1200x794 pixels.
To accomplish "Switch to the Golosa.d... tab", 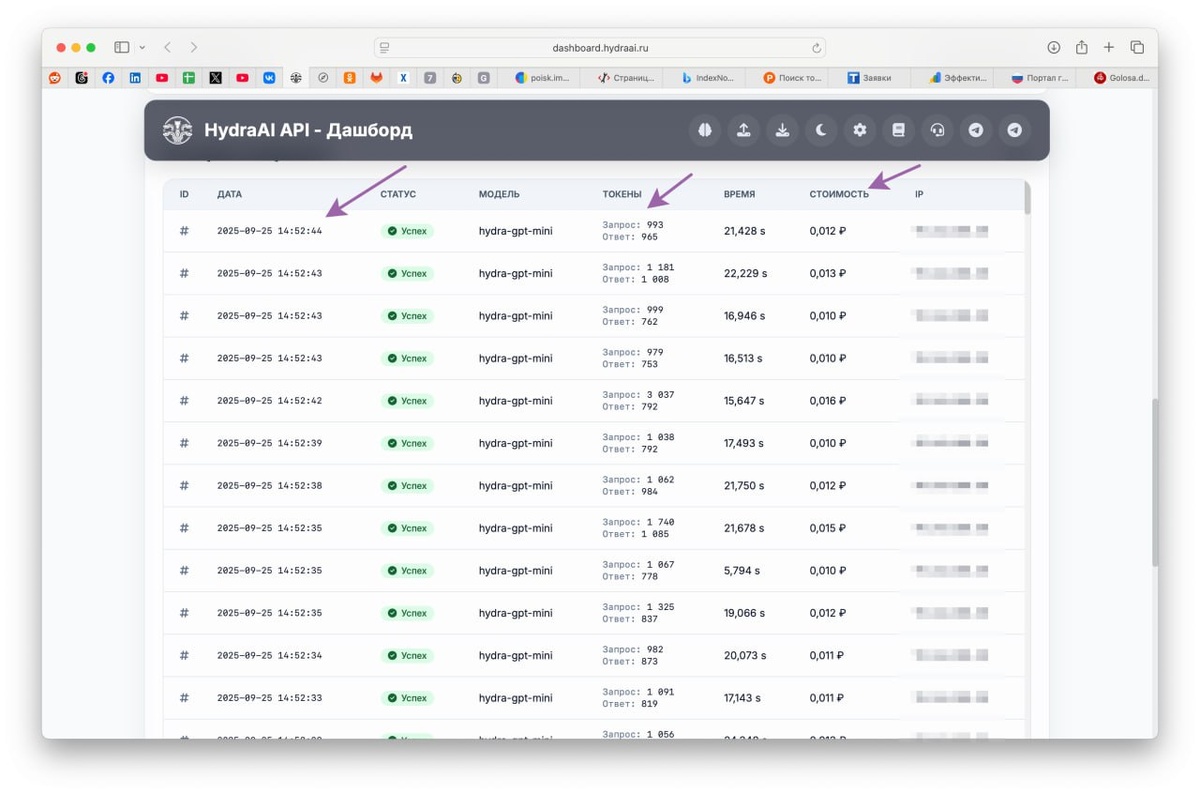I will coord(1122,77).
